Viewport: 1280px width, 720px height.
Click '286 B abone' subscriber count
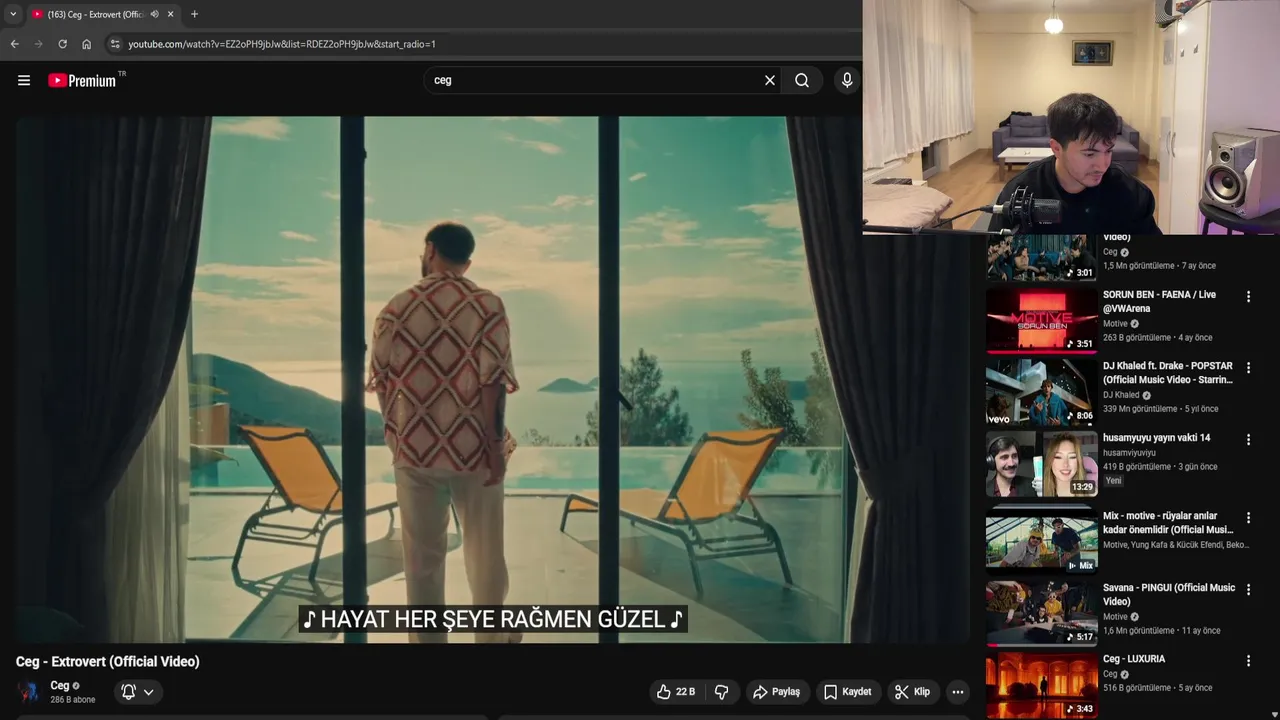[73, 700]
